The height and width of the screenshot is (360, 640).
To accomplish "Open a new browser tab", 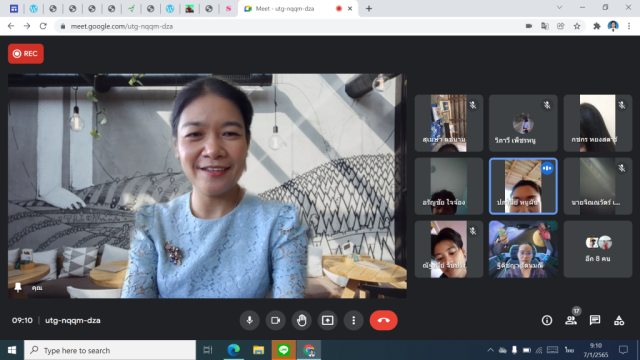I will click(369, 8).
